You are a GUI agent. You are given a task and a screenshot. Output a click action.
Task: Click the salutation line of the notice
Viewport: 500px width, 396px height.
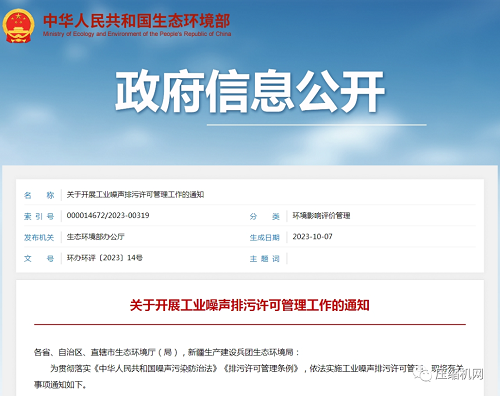(x=167, y=352)
